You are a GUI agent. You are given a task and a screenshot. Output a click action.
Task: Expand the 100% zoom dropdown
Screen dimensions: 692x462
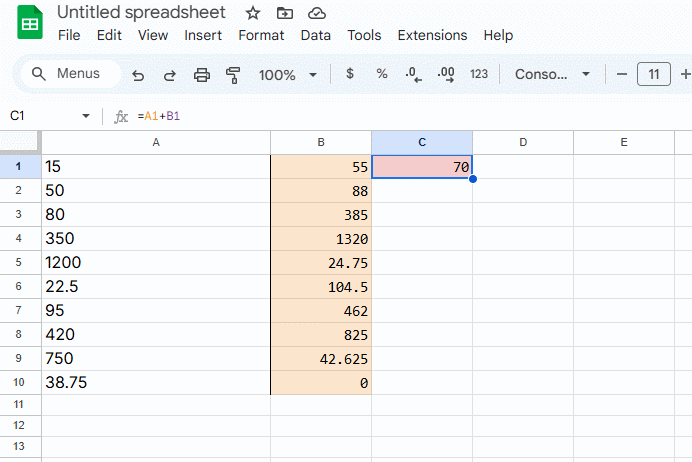pyautogui.click(x=287, y=75)
